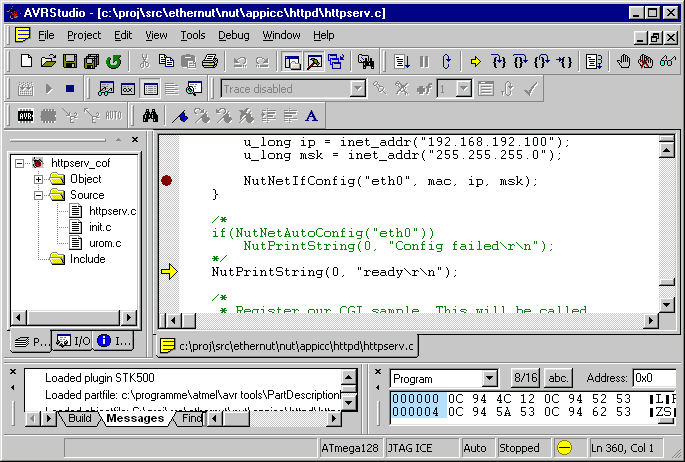685x462 pixels.
Task: Select the Messages output tab
Action: click(135, 418)
